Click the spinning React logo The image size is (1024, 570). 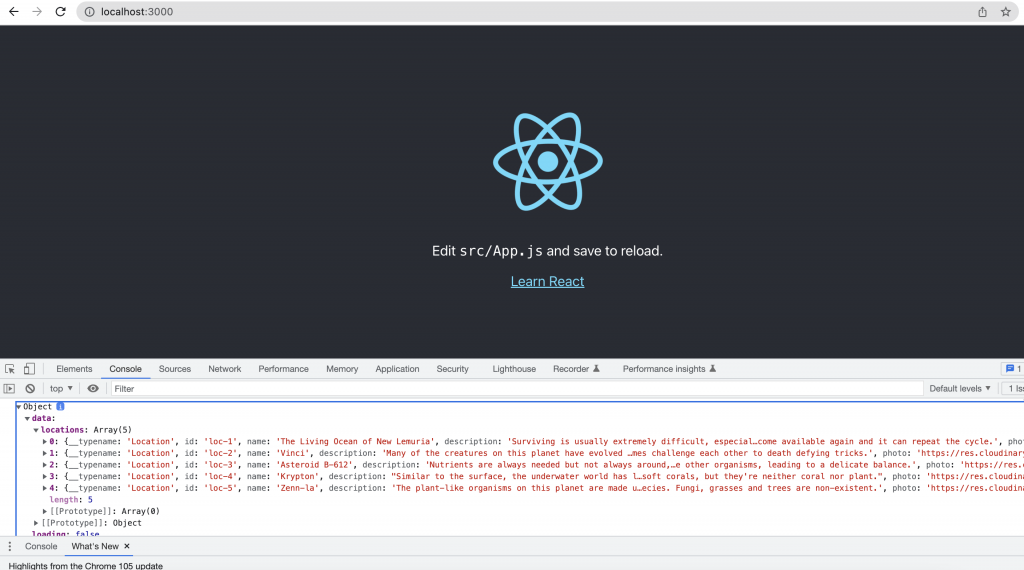coord(547,161)
